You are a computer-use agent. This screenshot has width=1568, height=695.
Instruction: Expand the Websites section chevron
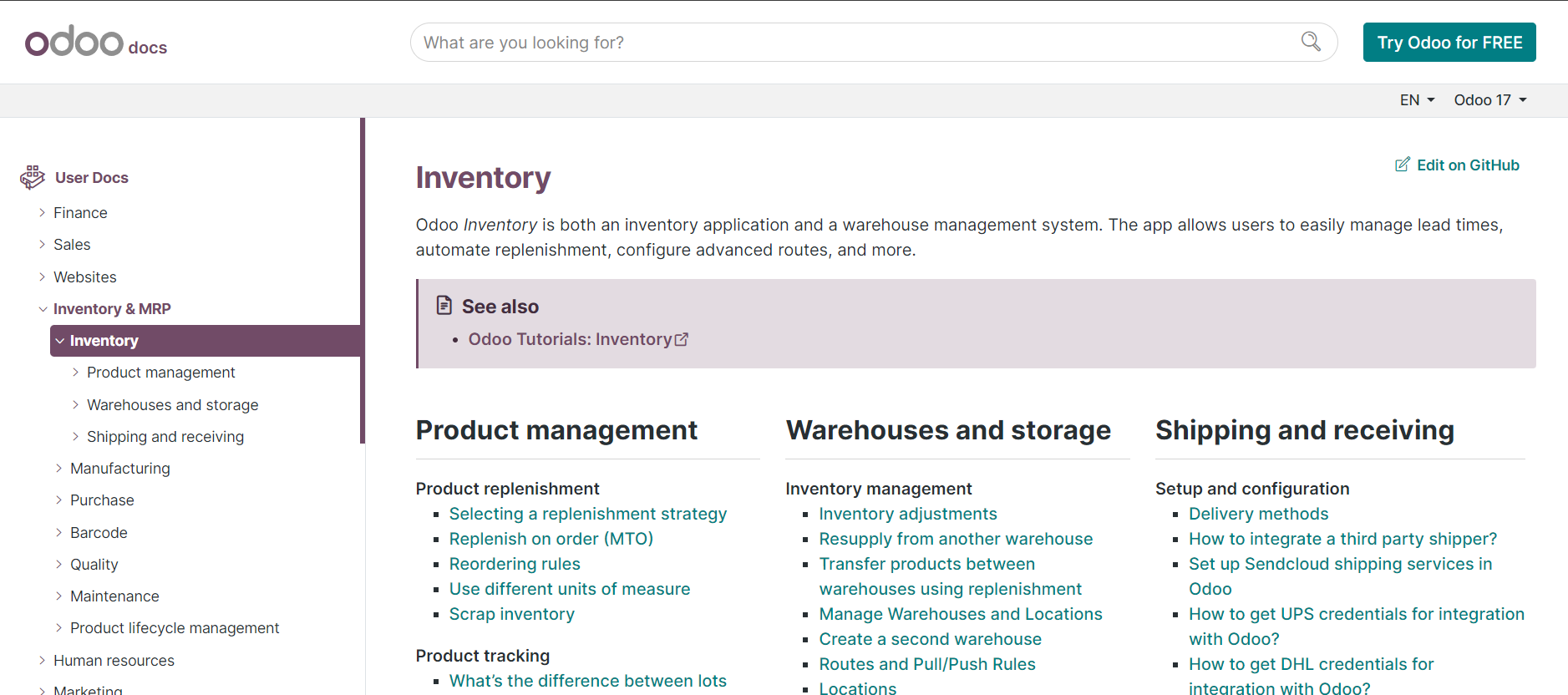(42, 276)
